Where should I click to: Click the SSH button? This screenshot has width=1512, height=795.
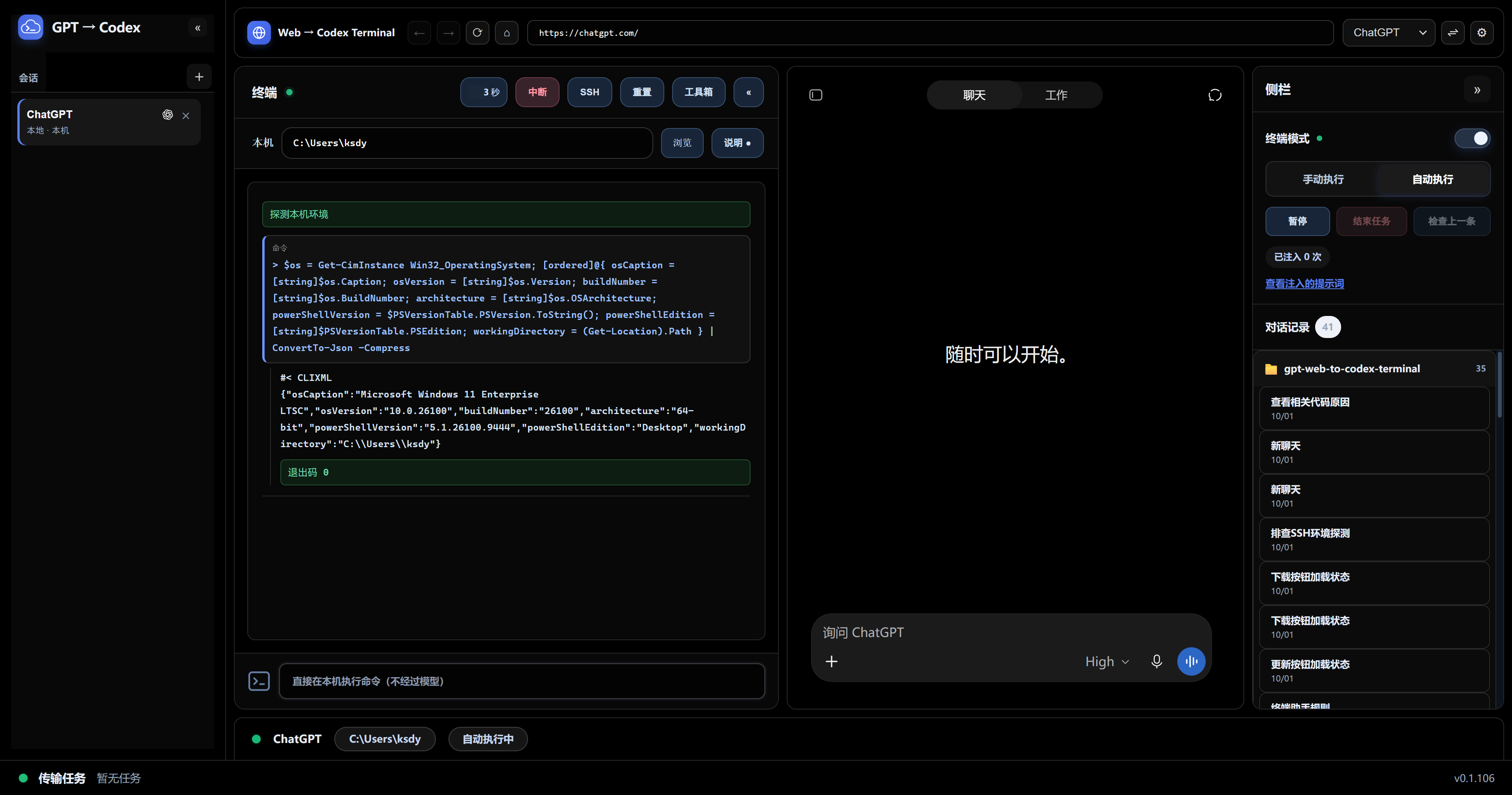[x=590, y=92]
